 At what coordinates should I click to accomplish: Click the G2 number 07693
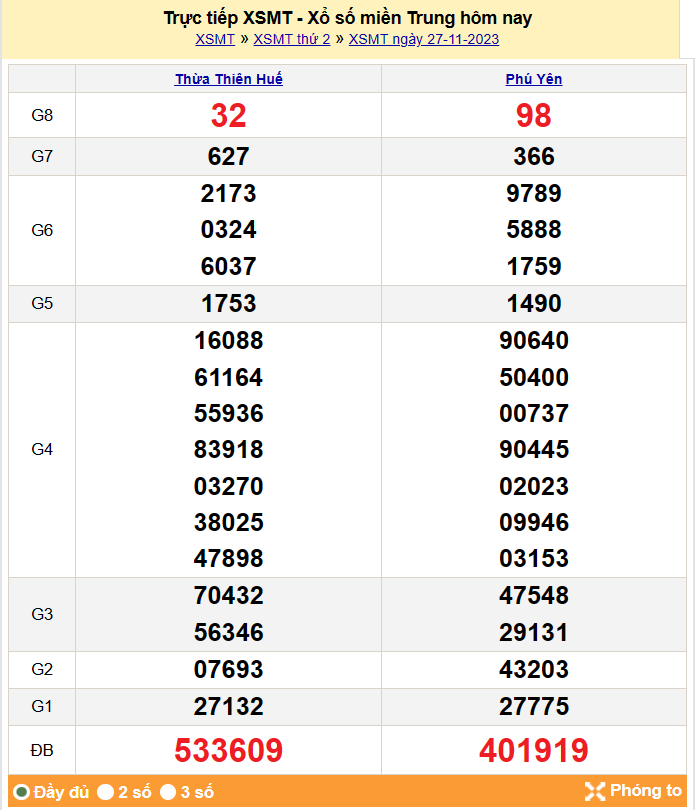228,669
